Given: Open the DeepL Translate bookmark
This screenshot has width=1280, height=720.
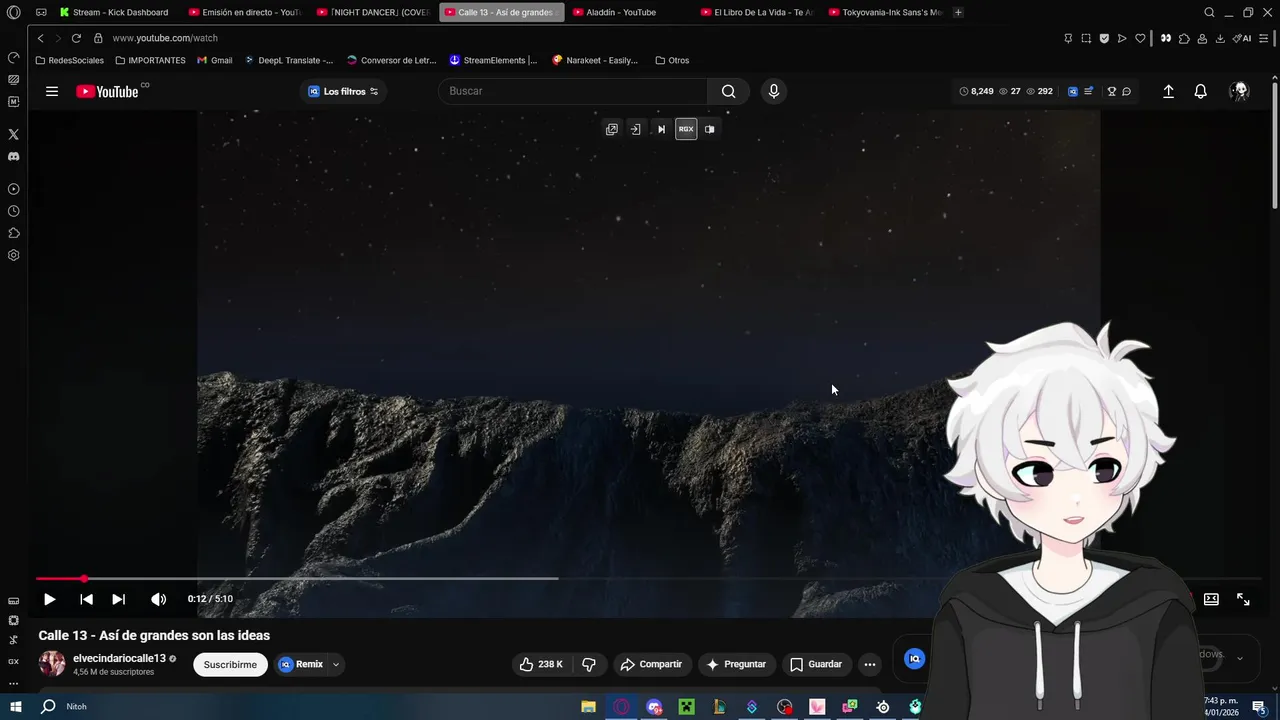Looking at the screenshot, I should (288, 60).
